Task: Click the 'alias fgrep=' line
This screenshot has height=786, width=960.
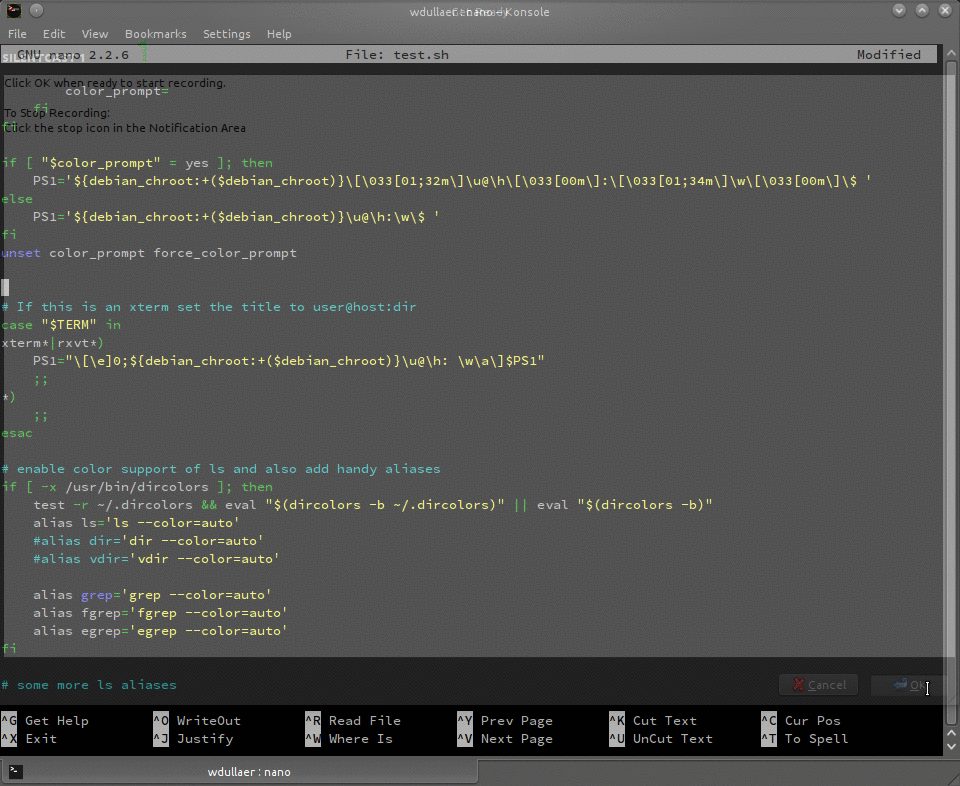Action: coord(160,613)
